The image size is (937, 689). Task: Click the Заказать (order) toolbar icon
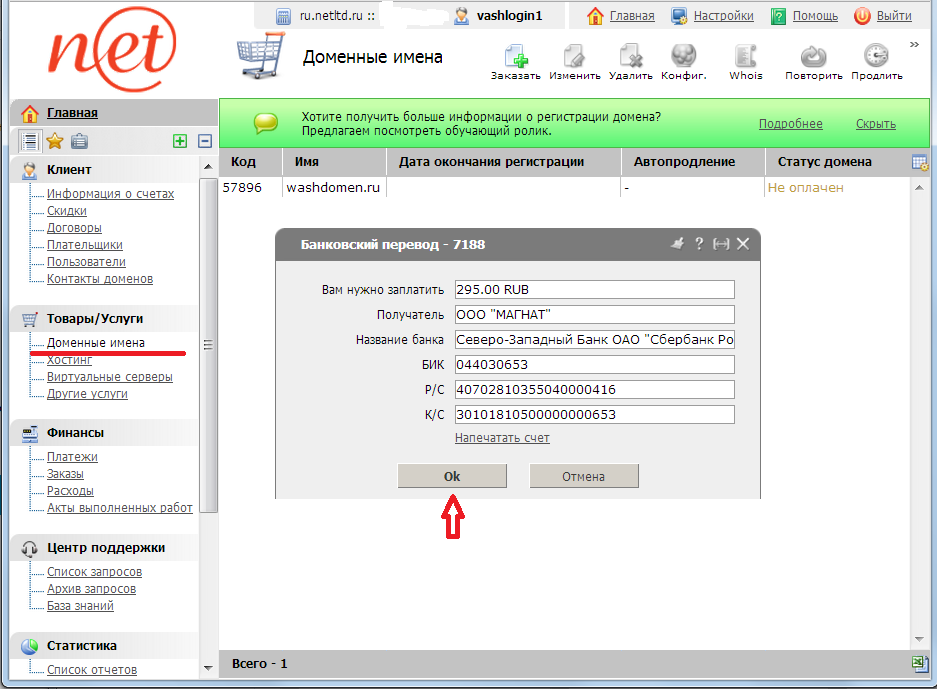(x=515, y=56)
